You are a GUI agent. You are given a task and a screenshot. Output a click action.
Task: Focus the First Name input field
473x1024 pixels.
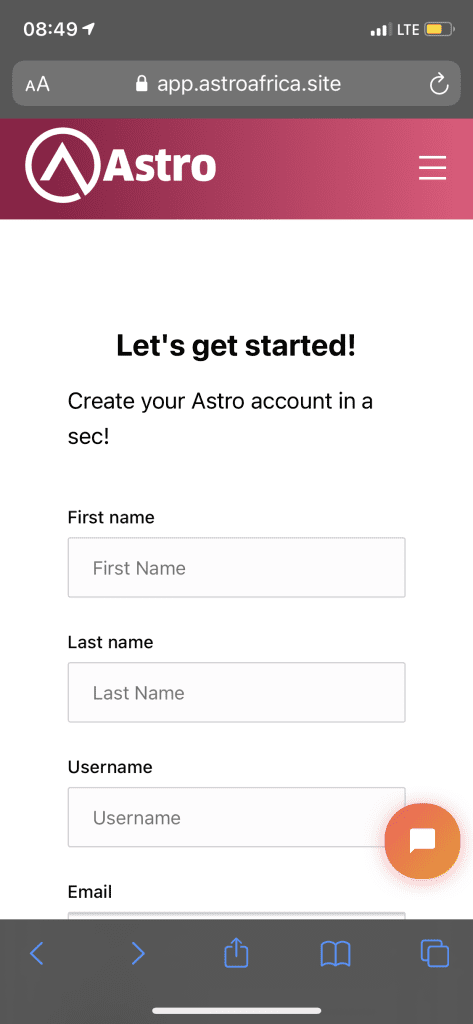[236, 568]
